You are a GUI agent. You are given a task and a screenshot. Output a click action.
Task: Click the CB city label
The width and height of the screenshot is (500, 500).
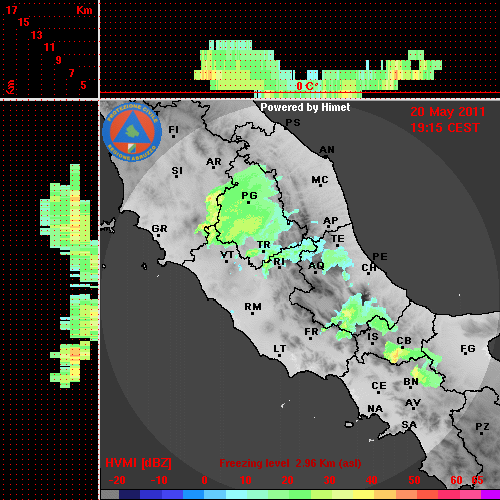(404, 341)
